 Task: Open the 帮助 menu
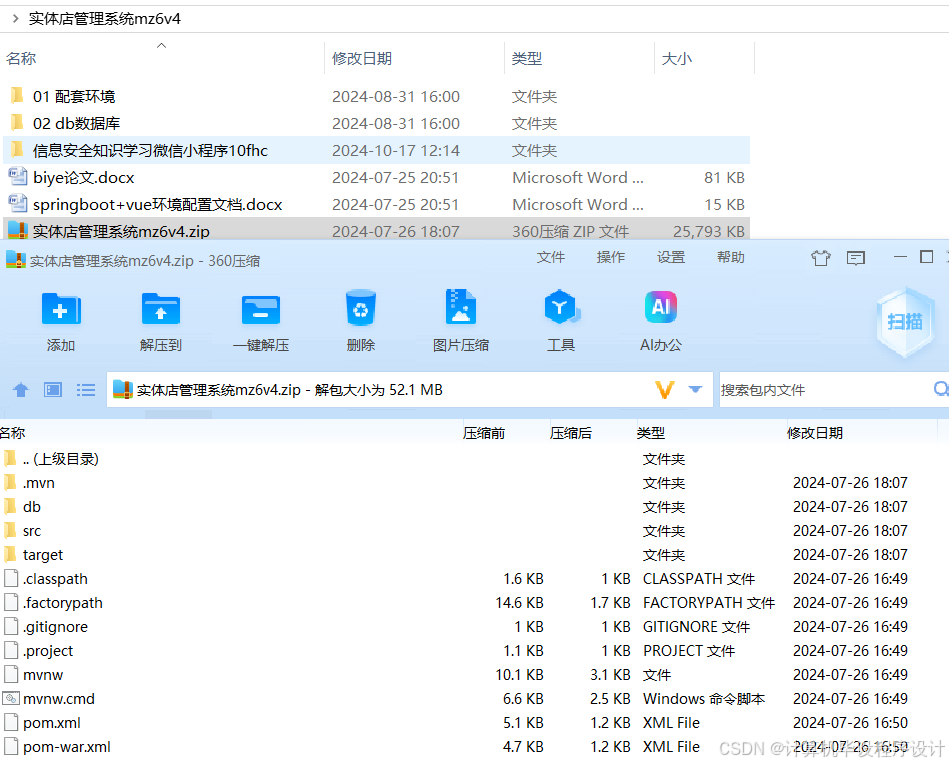731,257
